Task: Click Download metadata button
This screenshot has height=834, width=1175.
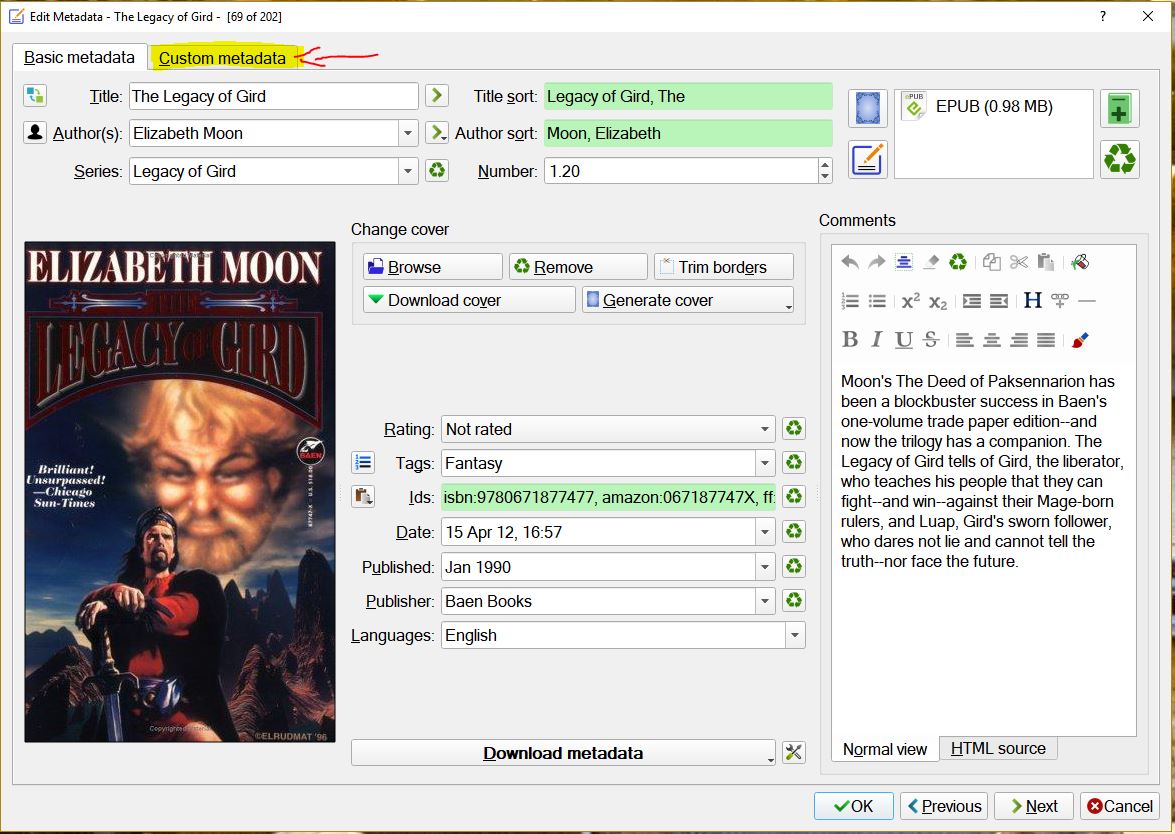Action: coord(563,753)
